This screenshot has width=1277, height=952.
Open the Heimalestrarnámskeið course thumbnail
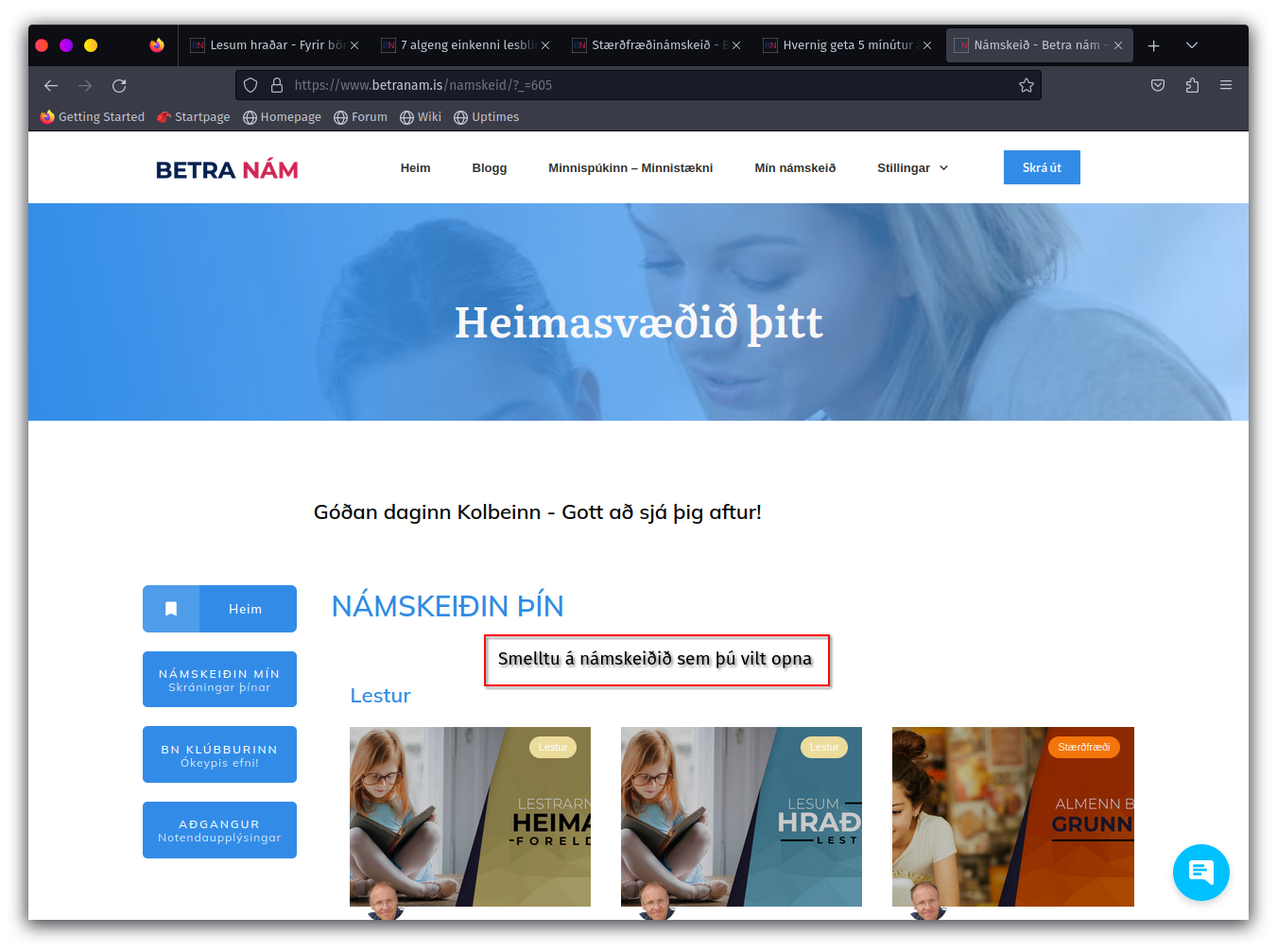[x=470, y=817]
